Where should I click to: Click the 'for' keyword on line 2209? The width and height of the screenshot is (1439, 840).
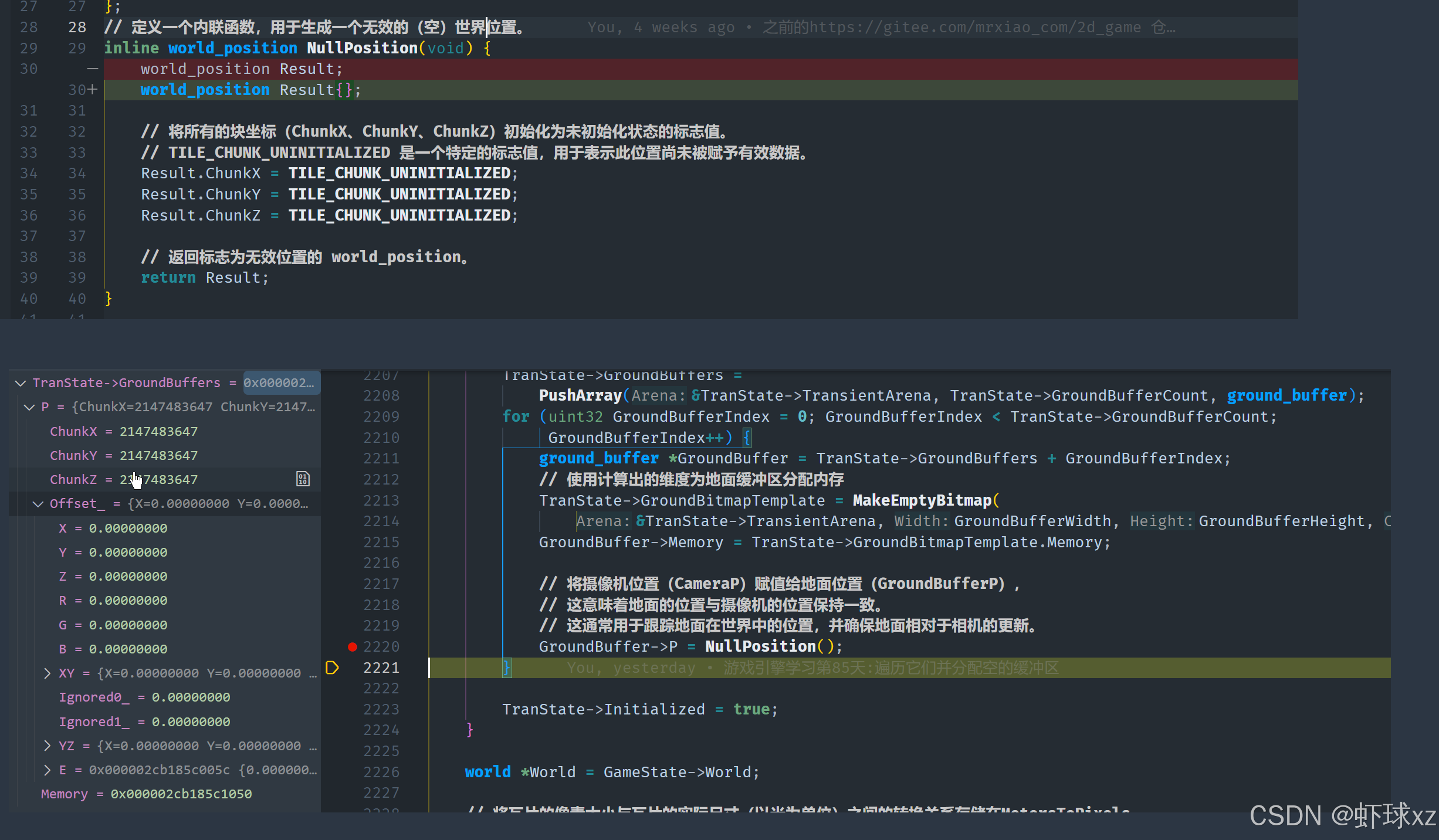[516, 417]
